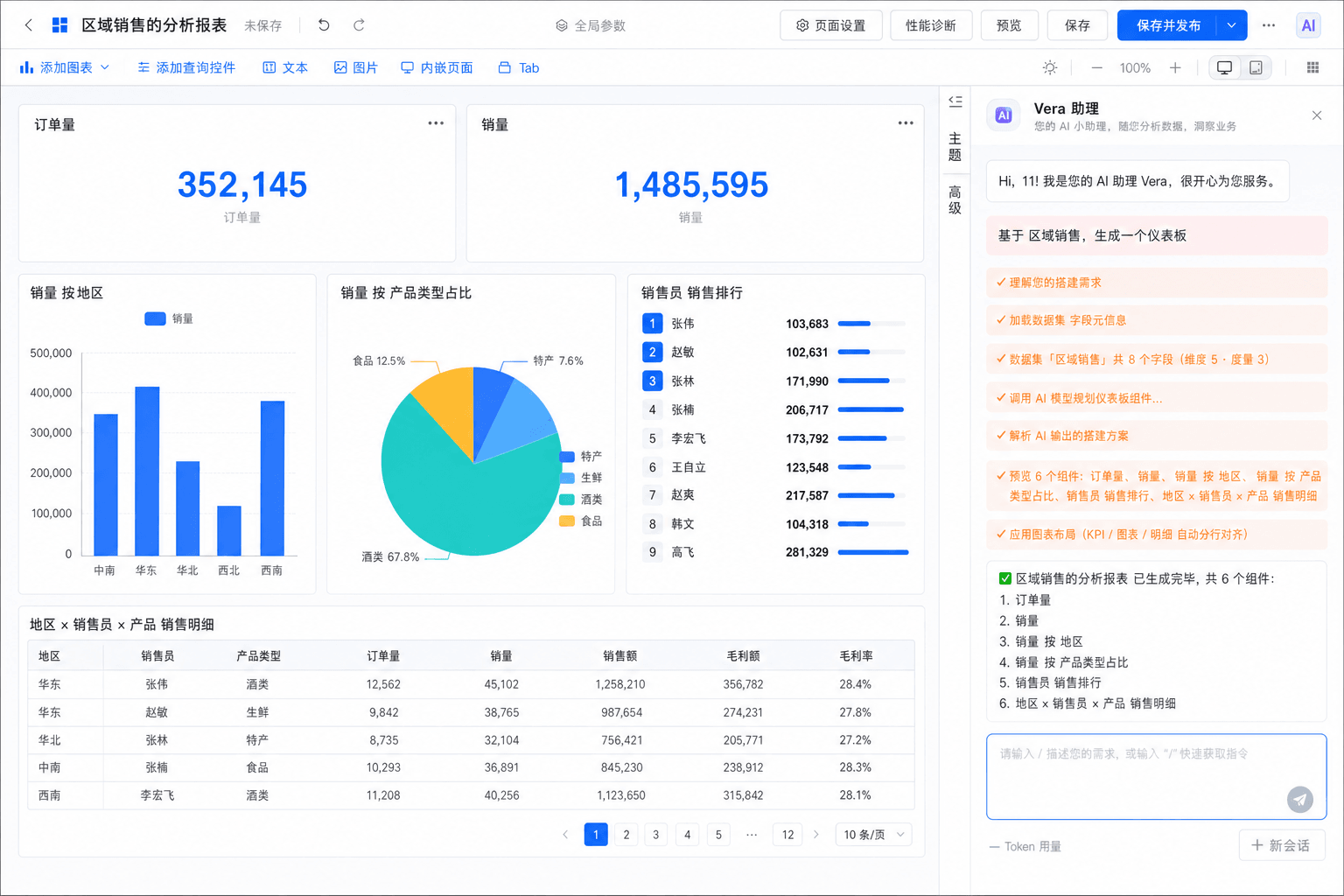
Task: Go to previous page arrow in pagination
Action: click(565, 835)
